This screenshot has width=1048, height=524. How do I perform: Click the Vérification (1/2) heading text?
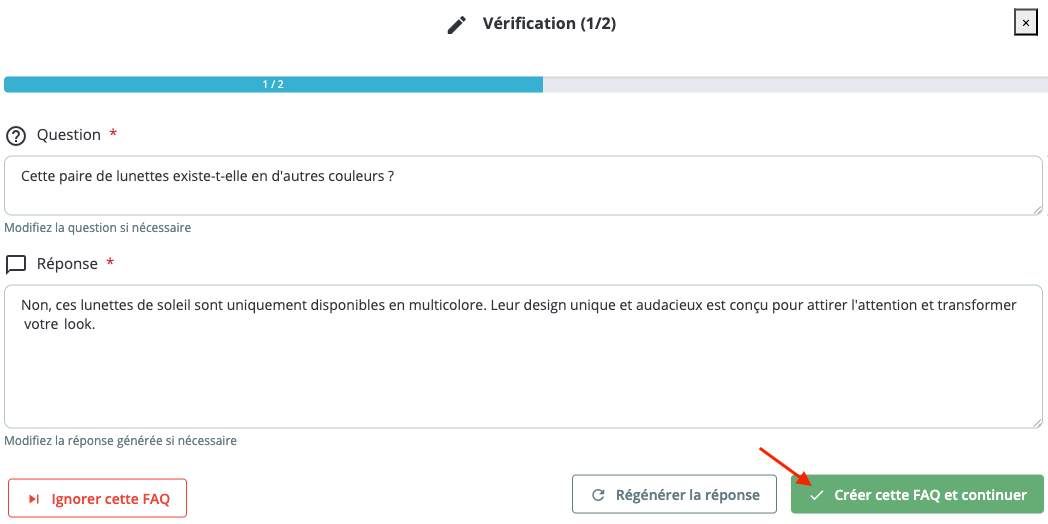click(x=549, y=23)
